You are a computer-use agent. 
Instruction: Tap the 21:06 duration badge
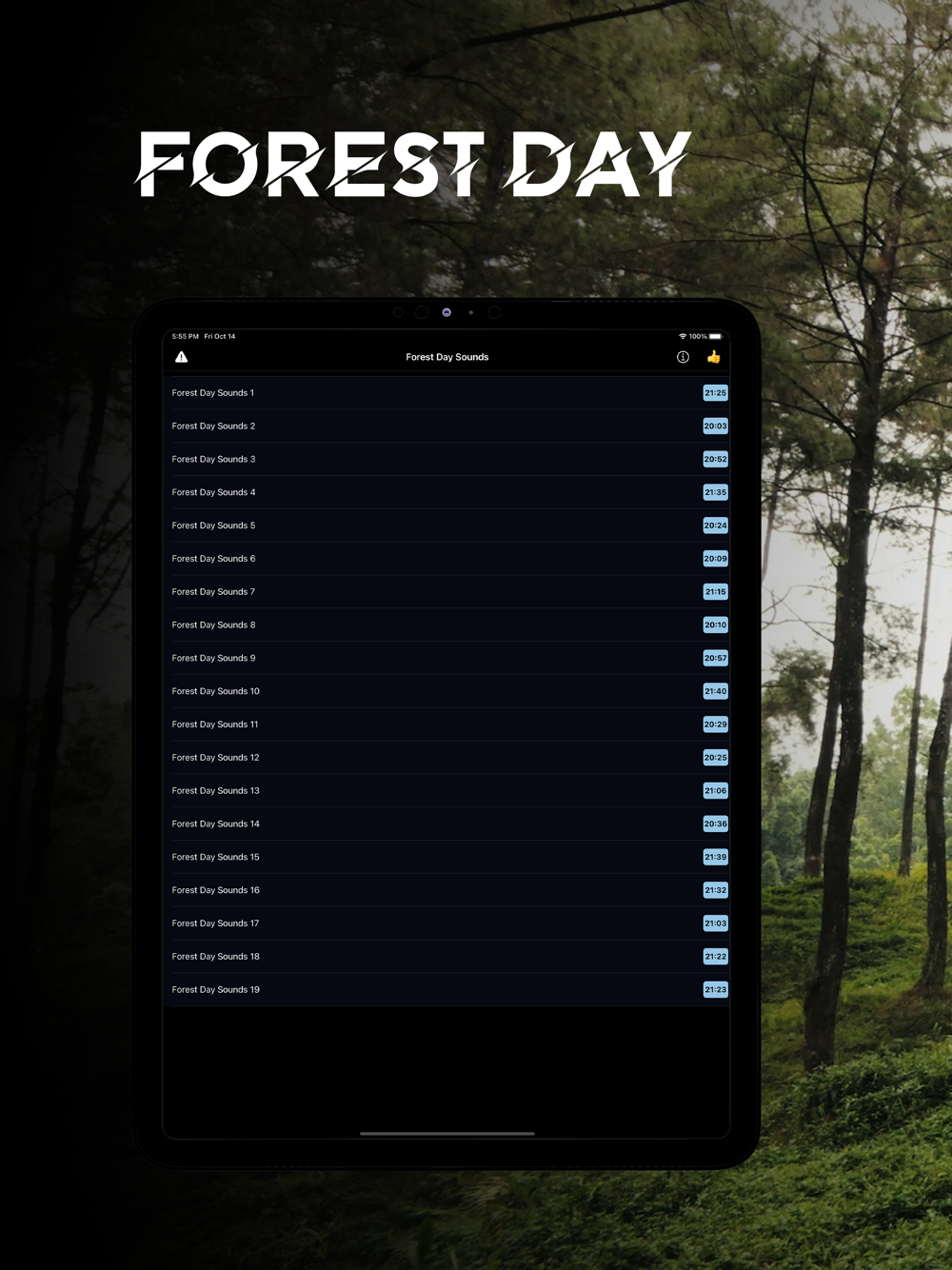[x=715, y=791]
